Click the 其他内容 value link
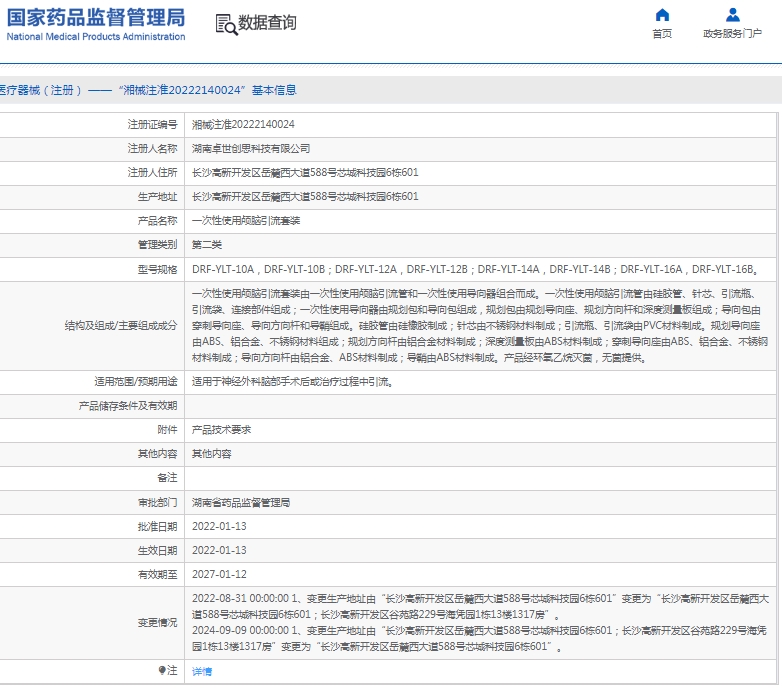This screenshot has width=782, height=689. coord(211,454)
